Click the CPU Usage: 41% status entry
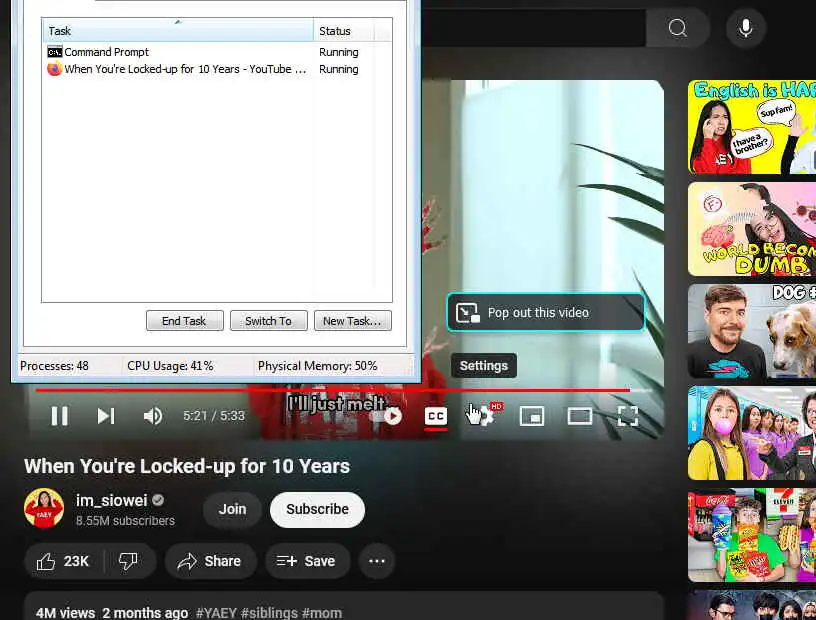The height and width of the screenshot is (620, 816). point(170,366)
